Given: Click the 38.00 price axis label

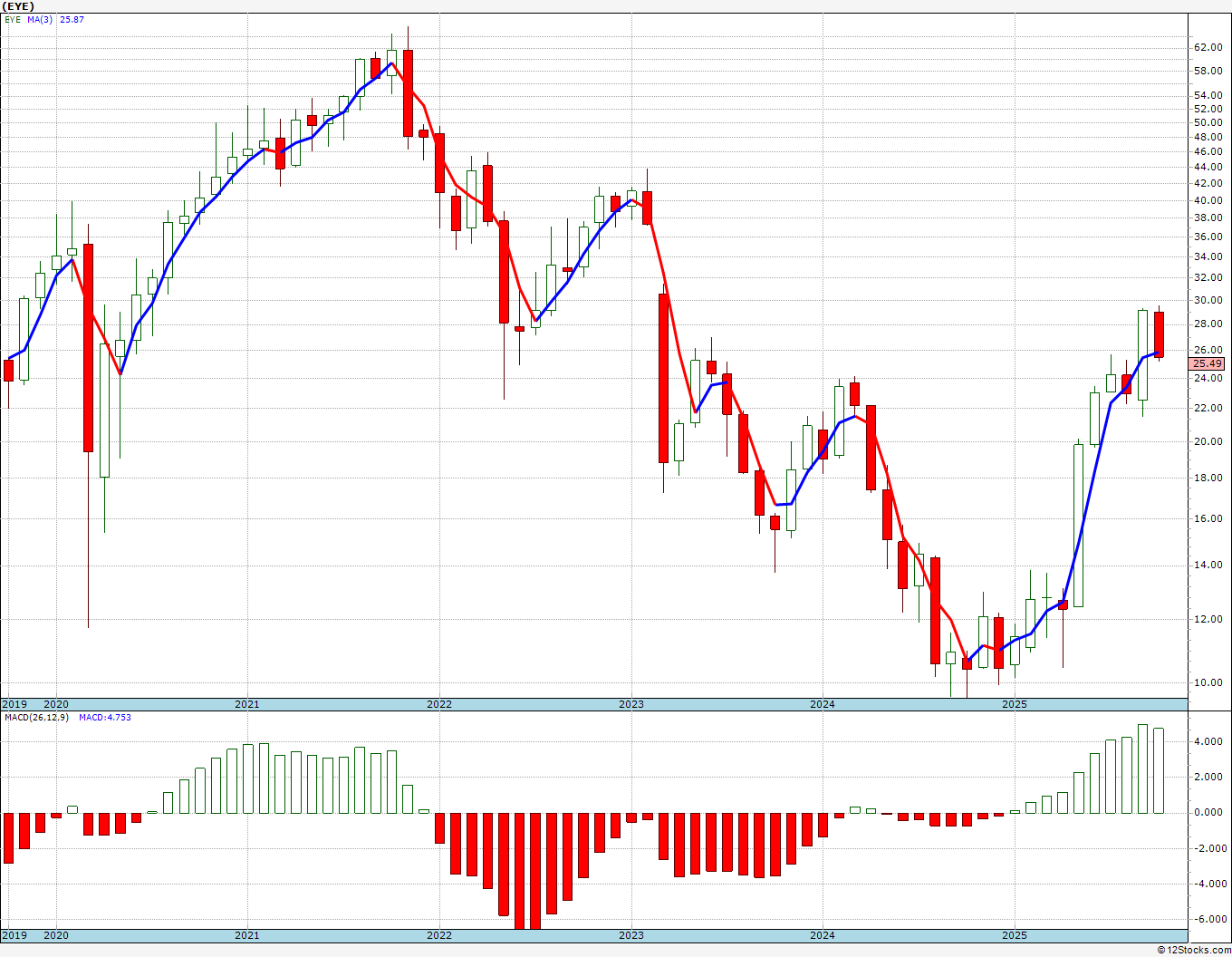Looking at the screenshot, I should click(x=1208, y=217).
